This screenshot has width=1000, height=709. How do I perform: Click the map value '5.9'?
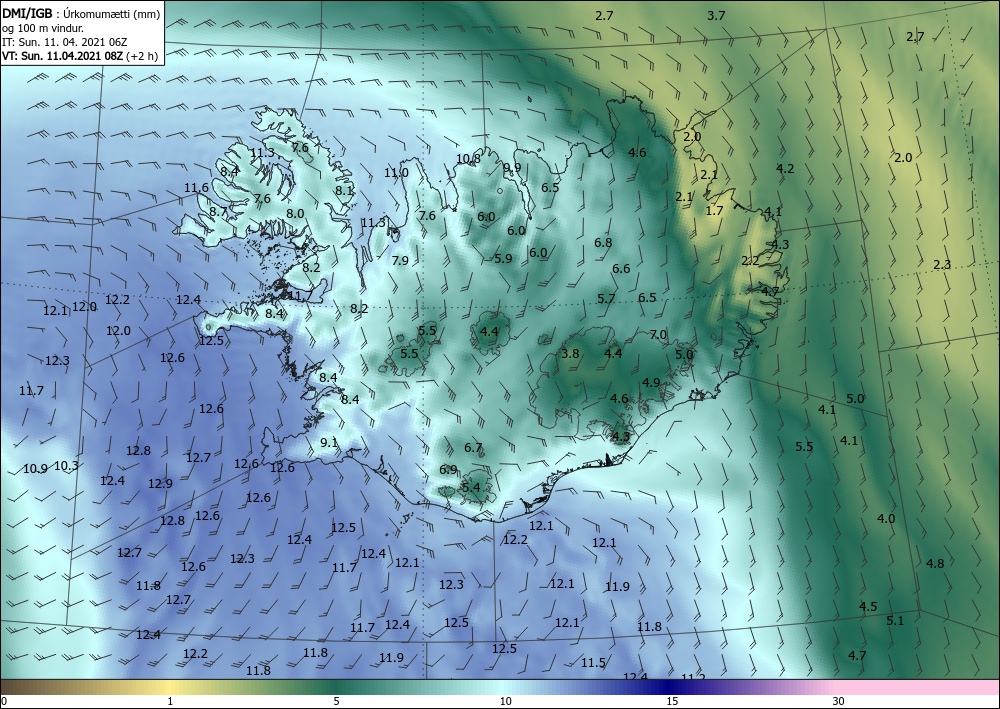coord(503,258)
